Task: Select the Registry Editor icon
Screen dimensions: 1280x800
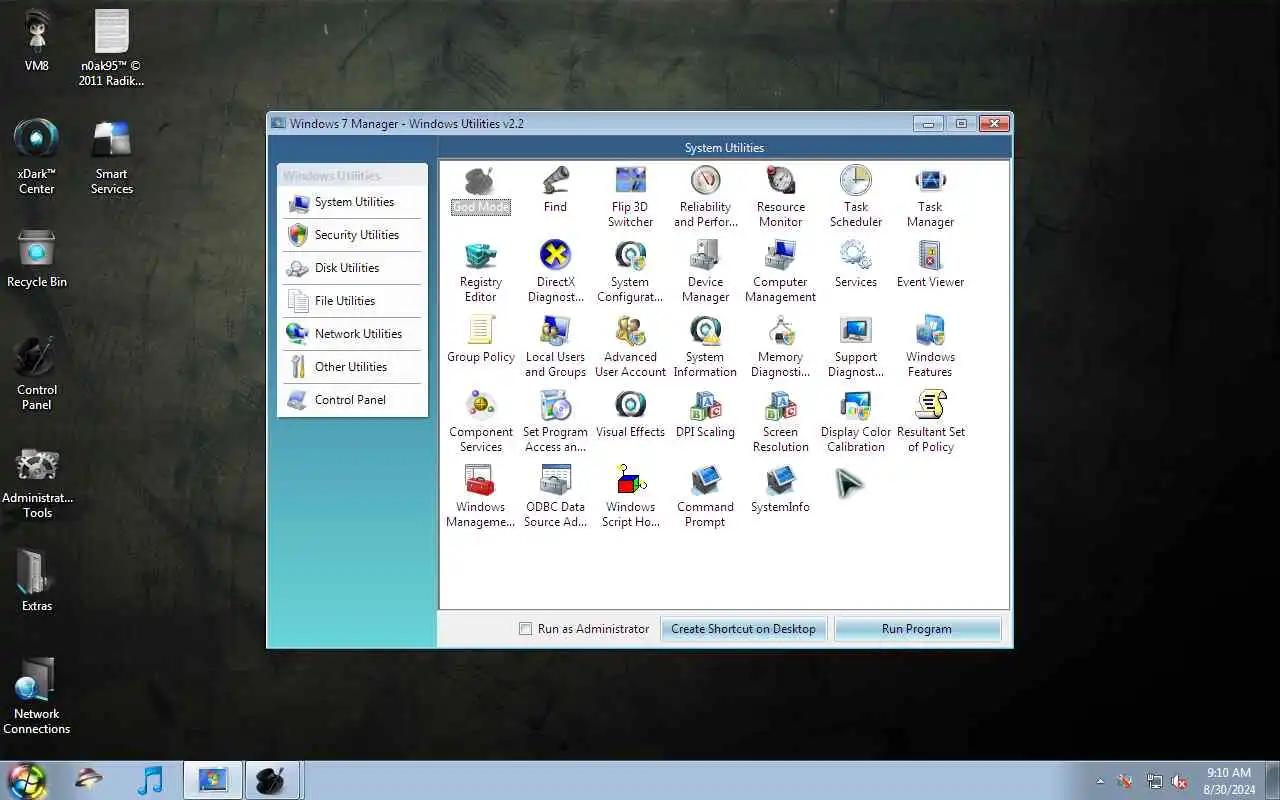Action: [480, 256]
